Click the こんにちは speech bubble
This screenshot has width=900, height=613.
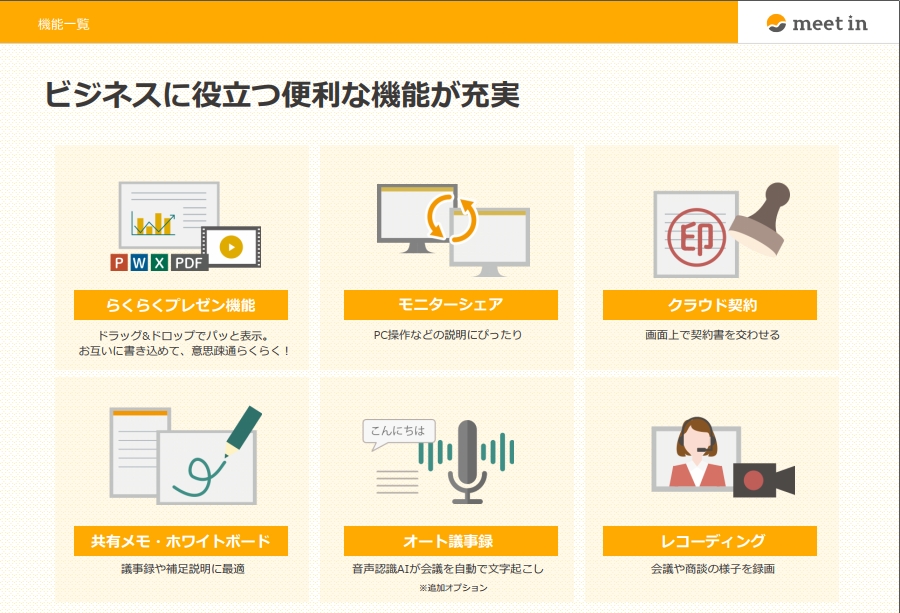[398, 434]
